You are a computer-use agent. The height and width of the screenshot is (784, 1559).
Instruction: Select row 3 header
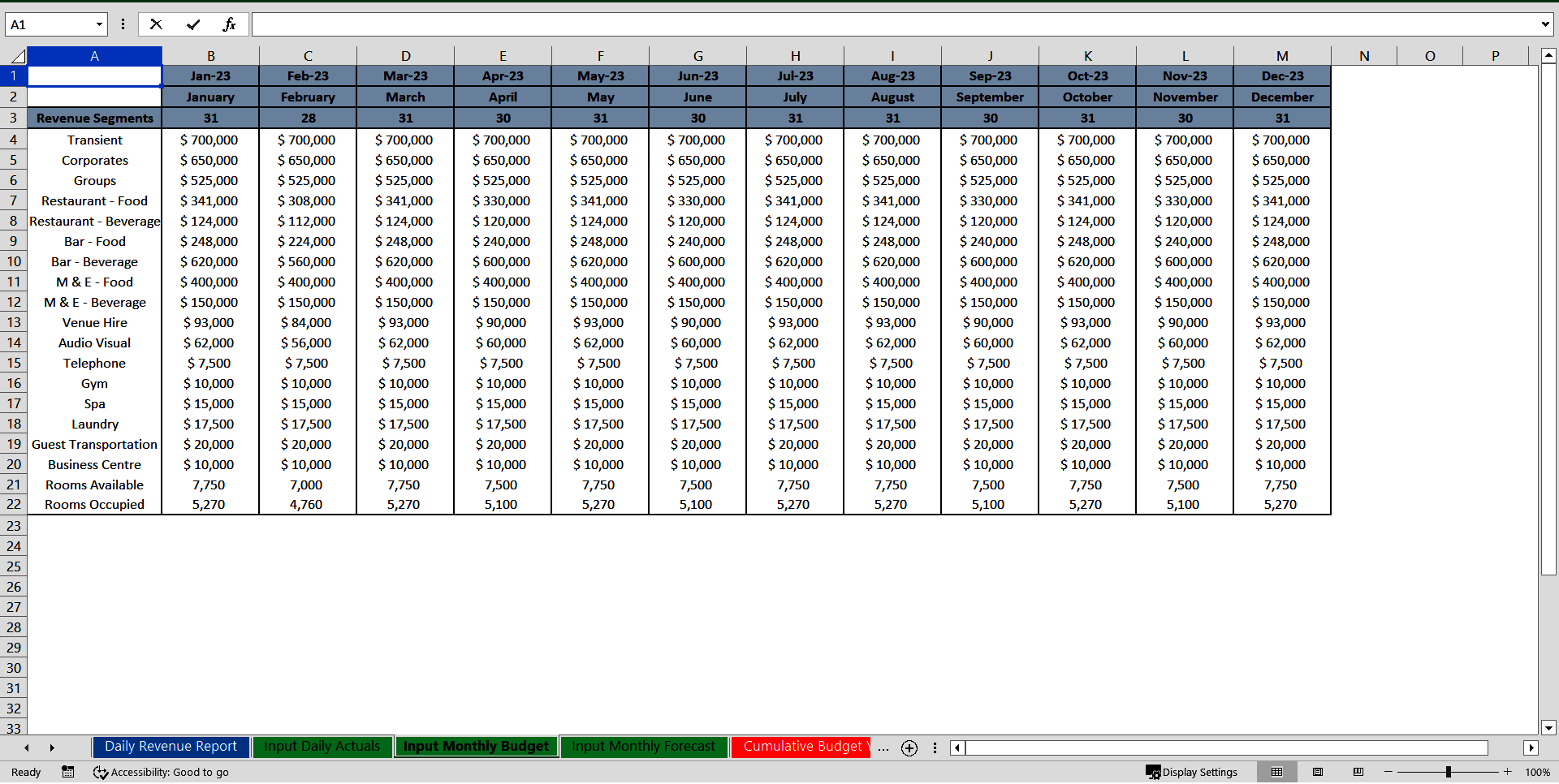tap(14, 118)
